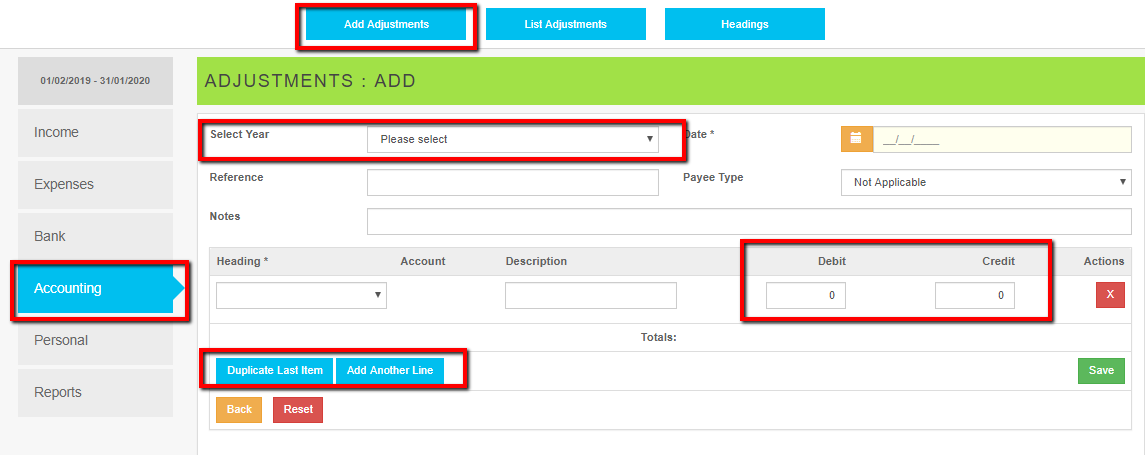Switch to Add Adjustments tab
The height and width of the screenshot is (455, 1145).
(x=386, y=24)
